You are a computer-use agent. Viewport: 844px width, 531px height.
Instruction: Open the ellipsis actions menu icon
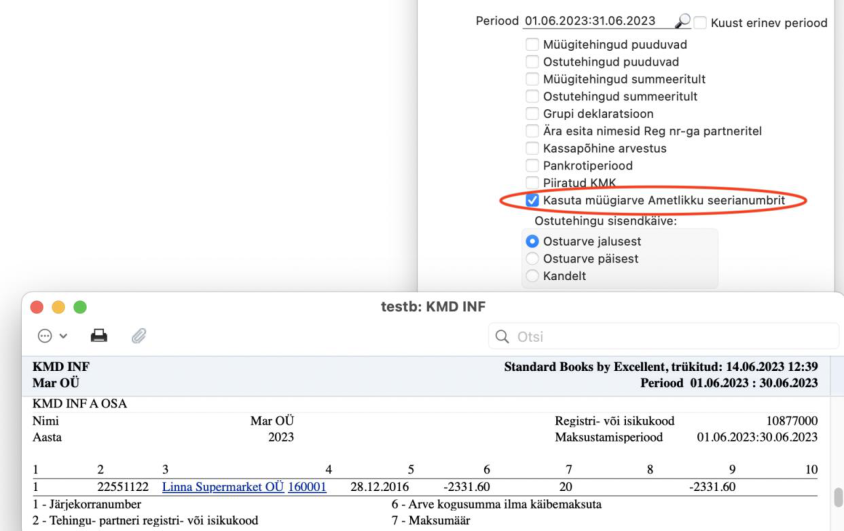[x=45, y=336]
